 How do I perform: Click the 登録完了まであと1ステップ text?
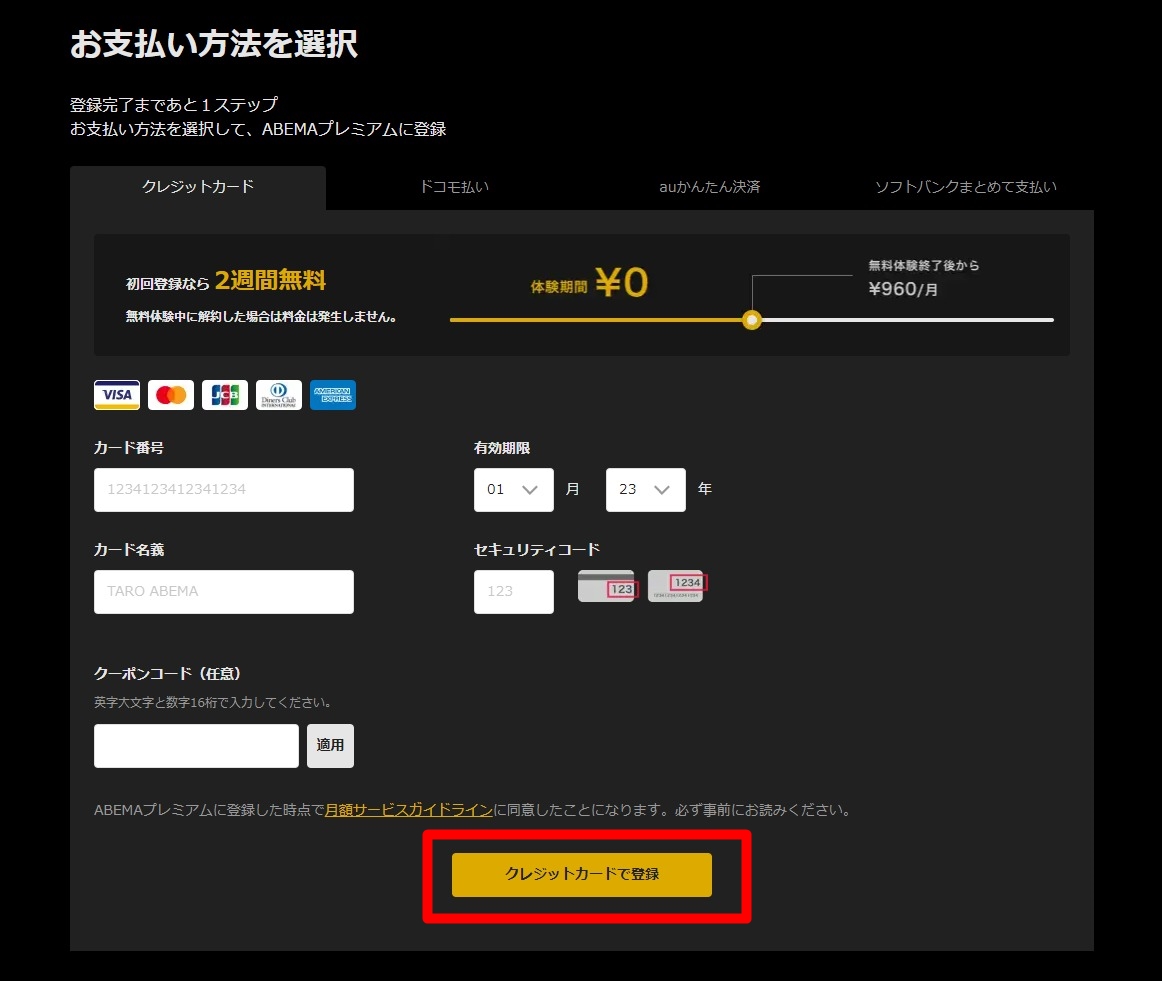click(174, 104)
